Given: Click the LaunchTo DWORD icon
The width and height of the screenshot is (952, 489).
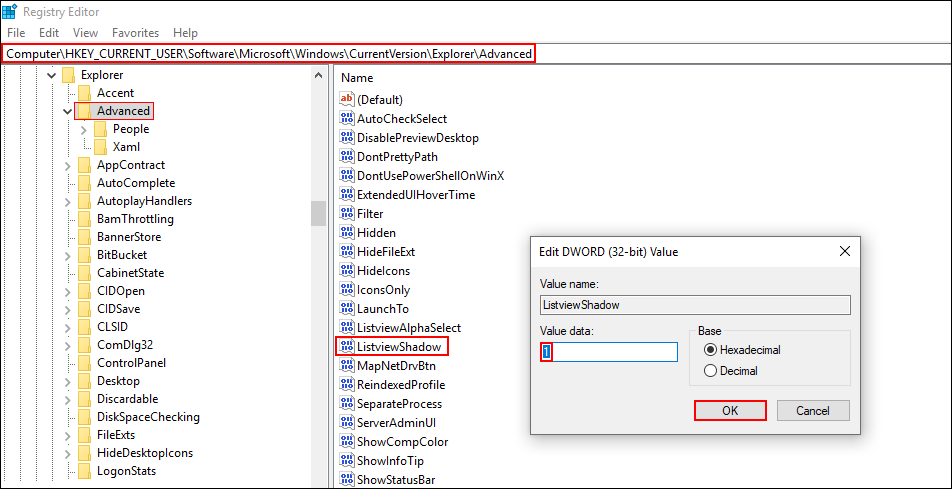Looking at the screenshot, I should (x=347, y=308).
